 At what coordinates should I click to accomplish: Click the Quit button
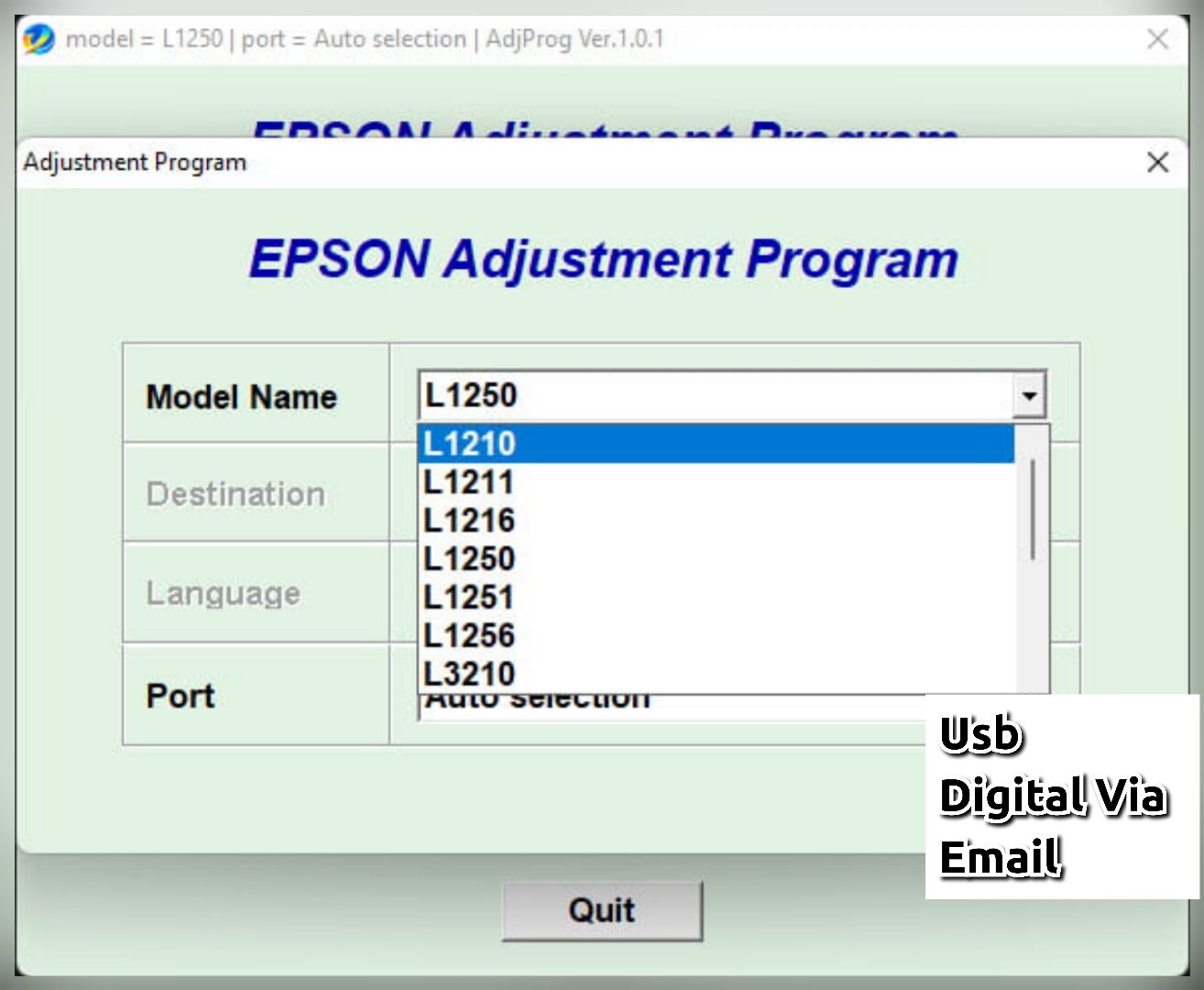point(602,911)
